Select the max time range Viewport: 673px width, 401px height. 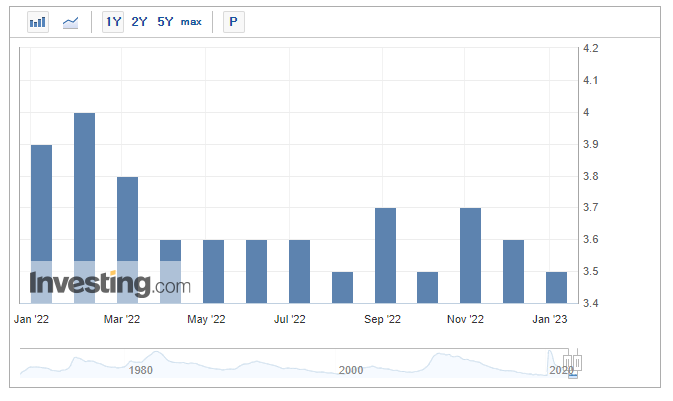pos(191,22)
